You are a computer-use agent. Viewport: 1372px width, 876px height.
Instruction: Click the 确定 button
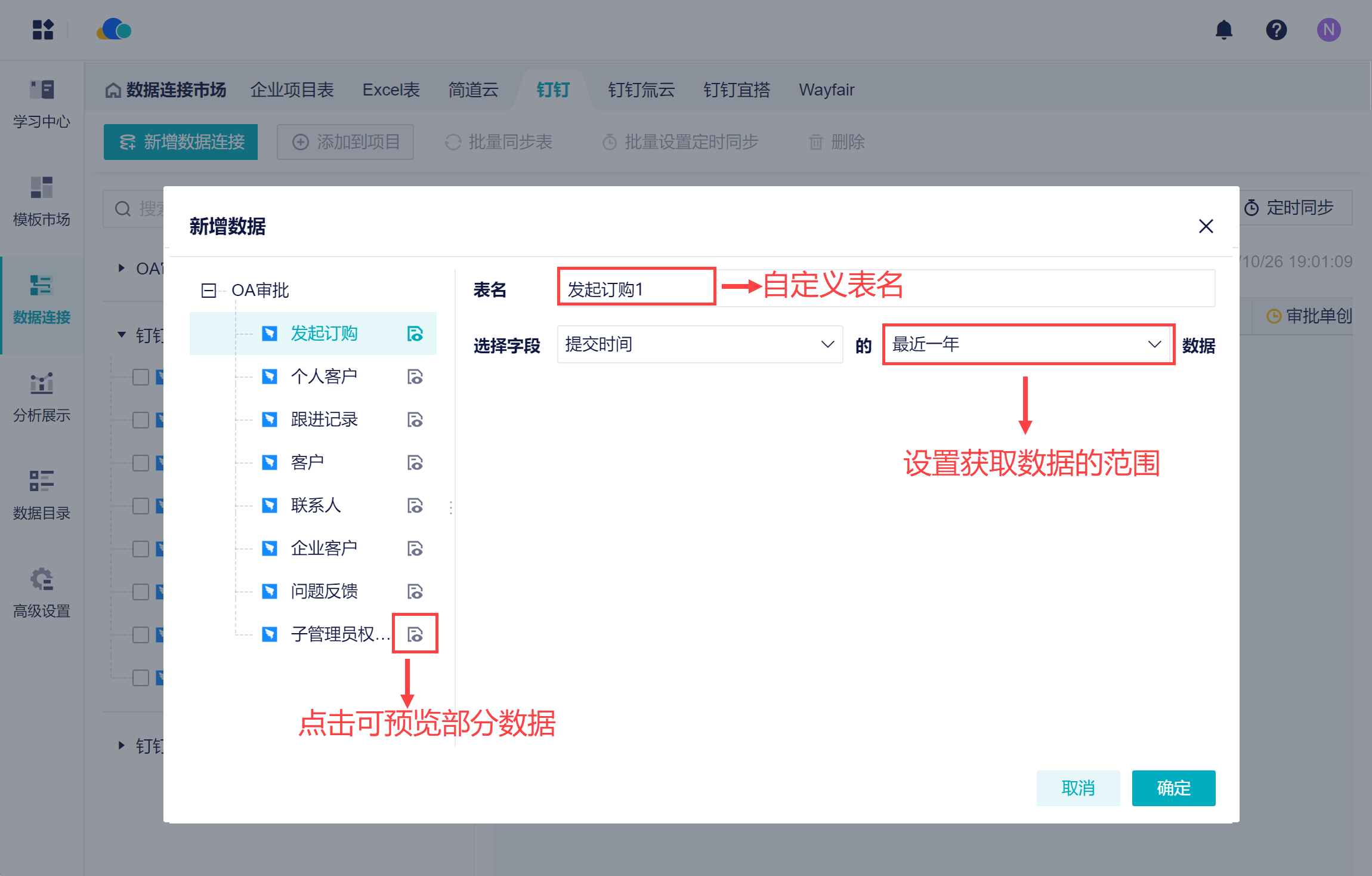tap(1173, 788)
